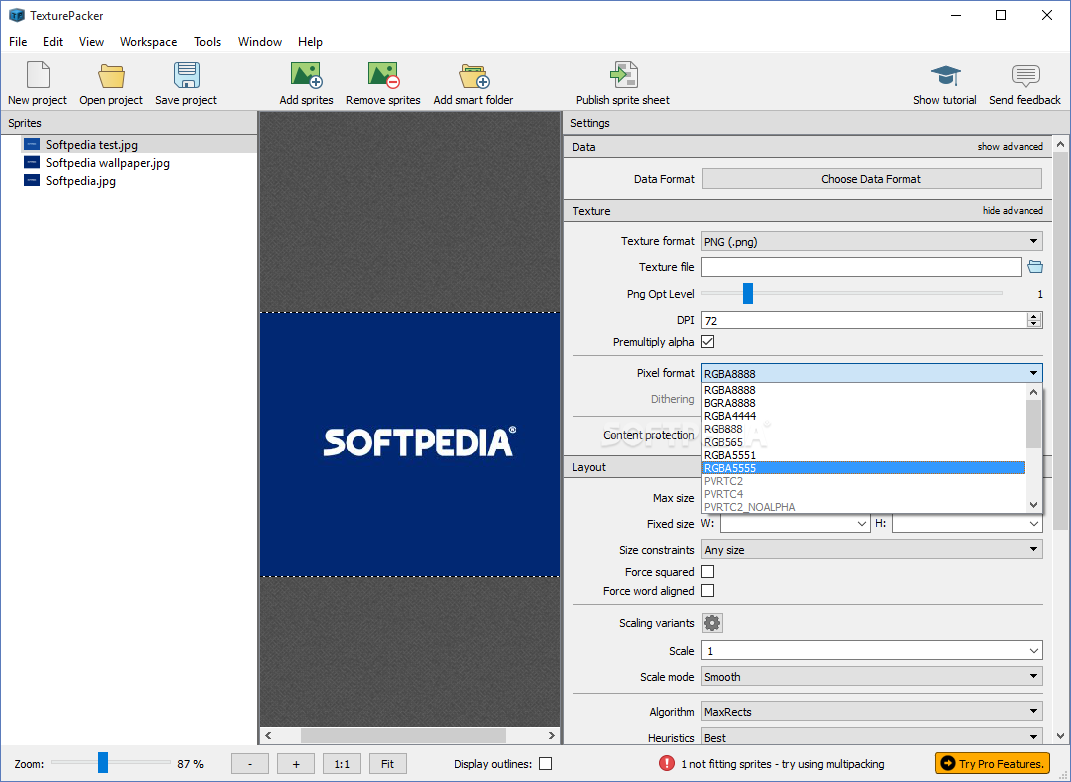Click the red warning icon in status bar
This screenshot has width=1071, height=782.
point(667,764)
